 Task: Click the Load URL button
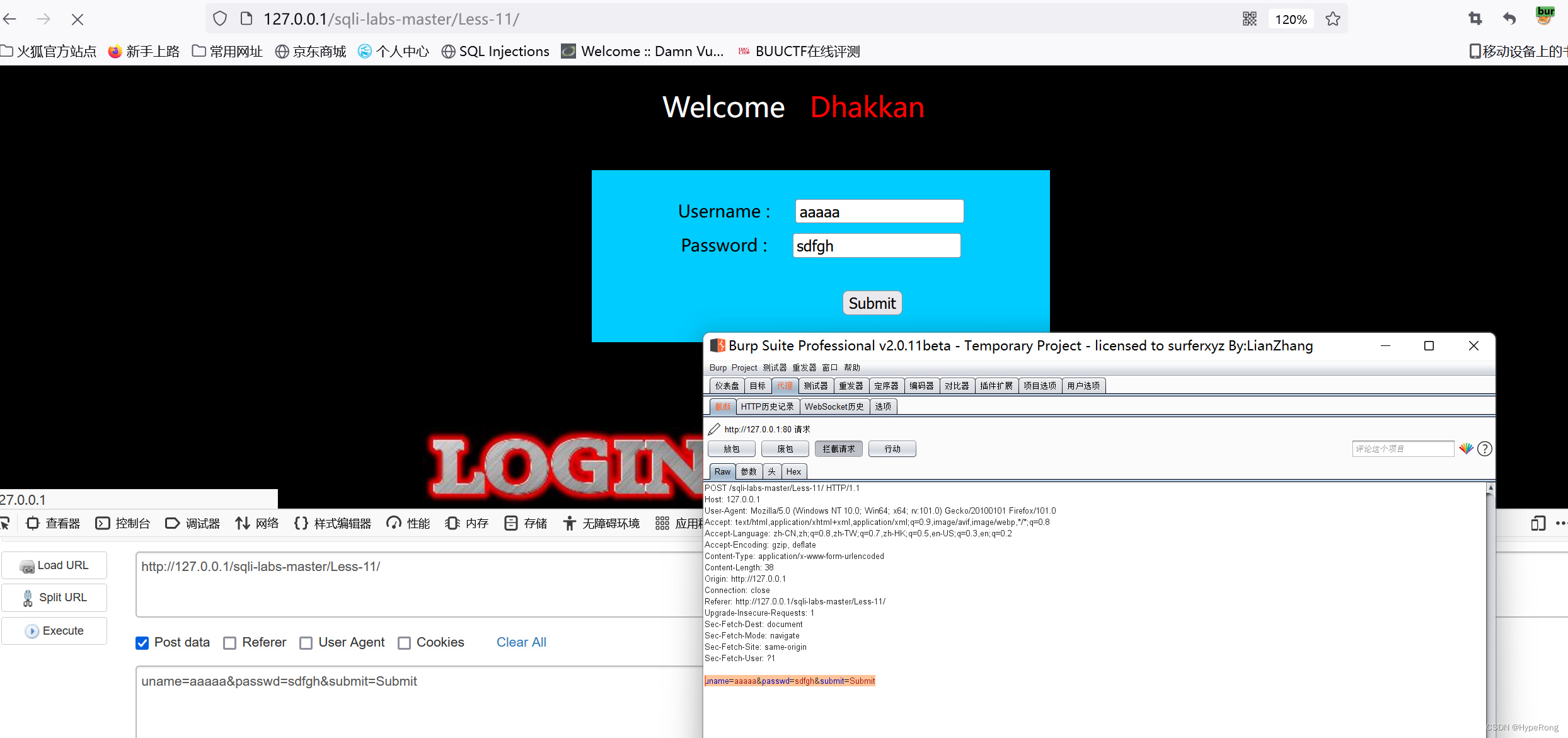tap(54, 565)
